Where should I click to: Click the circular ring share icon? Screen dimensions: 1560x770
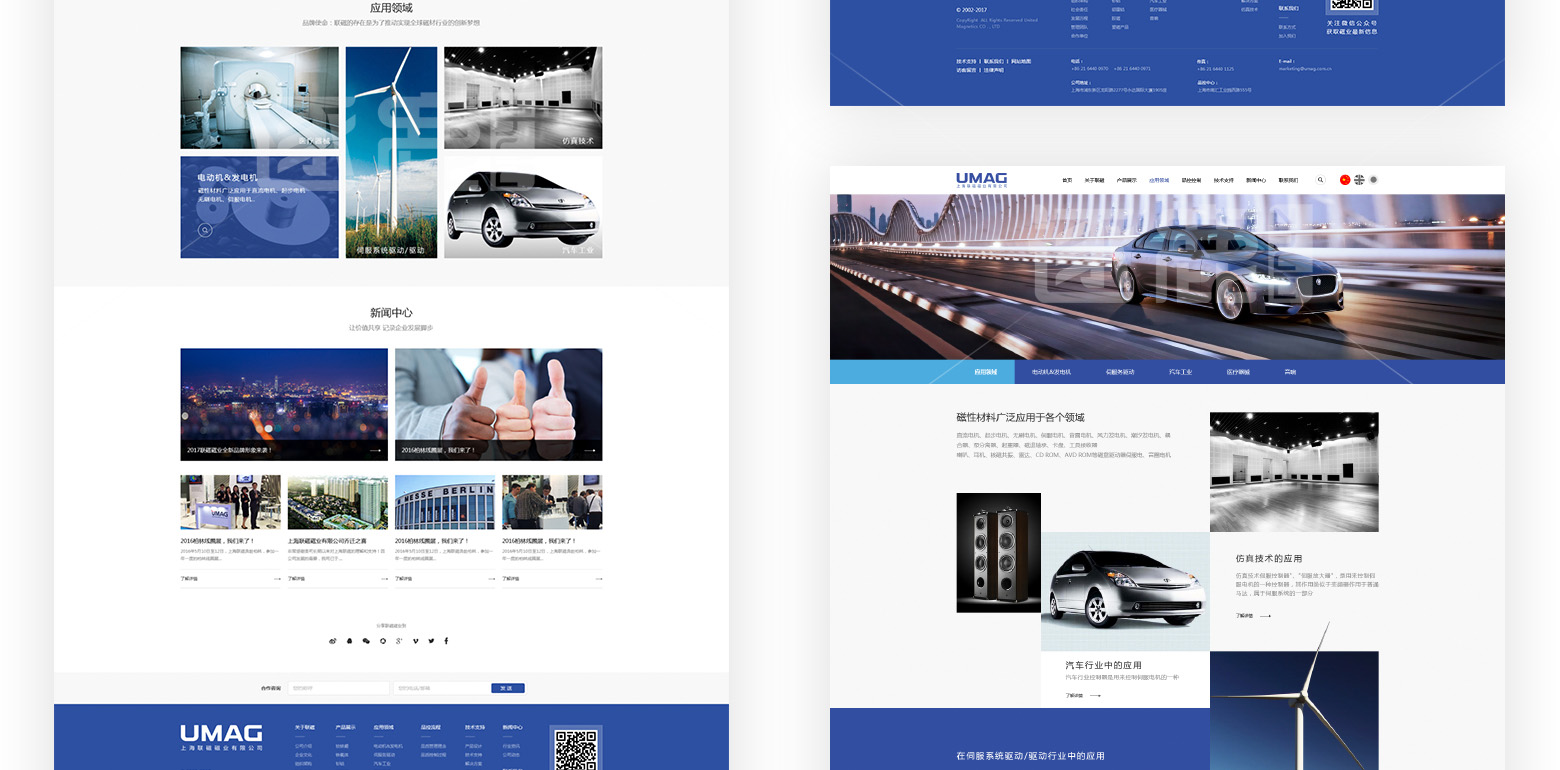click(382, 641)
